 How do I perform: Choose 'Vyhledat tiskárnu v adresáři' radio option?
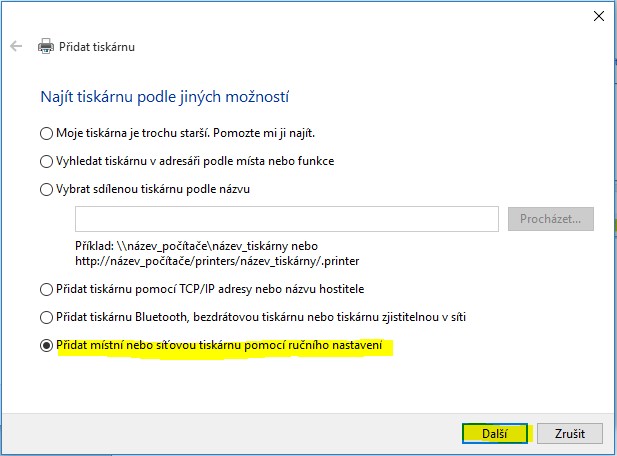click(x=46, y=161)
